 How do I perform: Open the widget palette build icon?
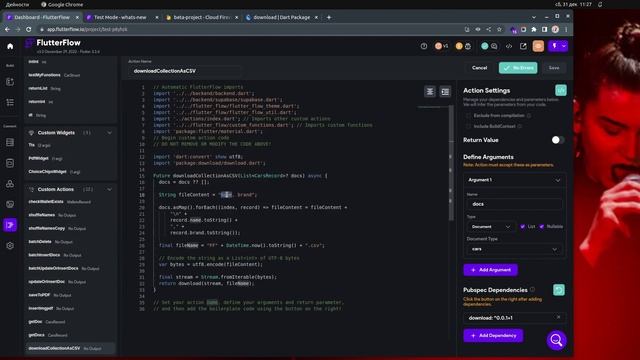tap(10, 82)
